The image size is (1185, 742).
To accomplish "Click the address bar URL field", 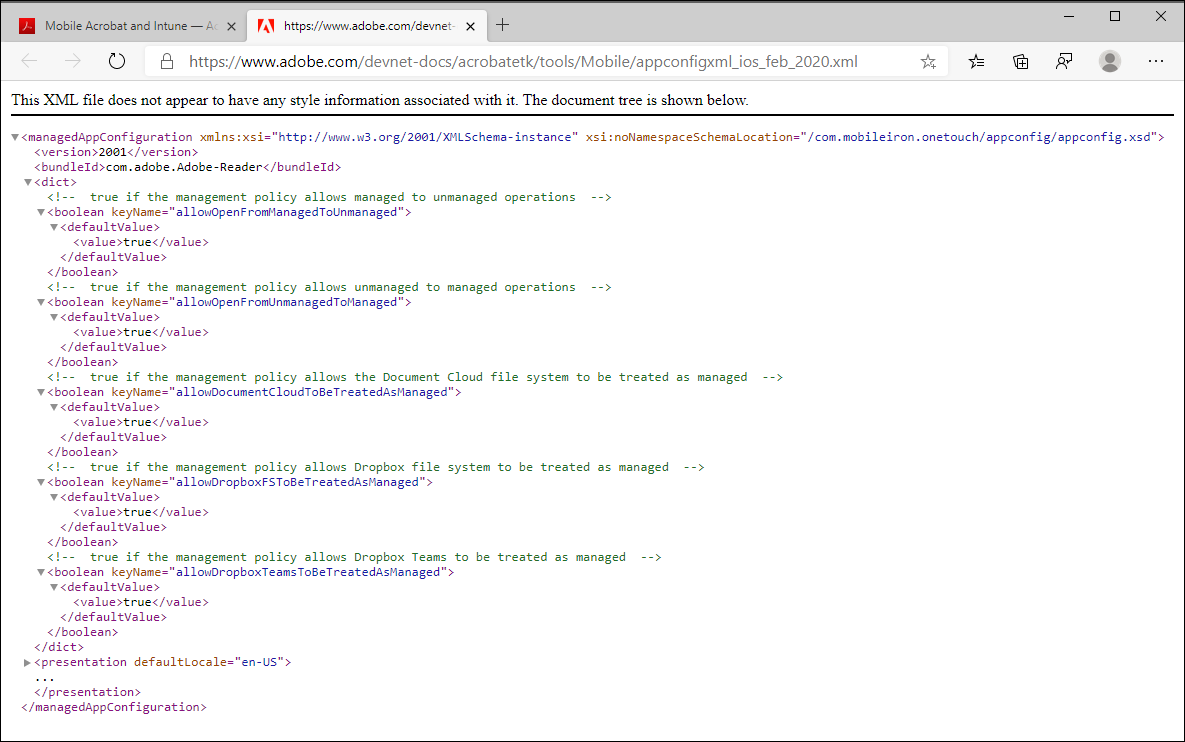I will point(523,62).
